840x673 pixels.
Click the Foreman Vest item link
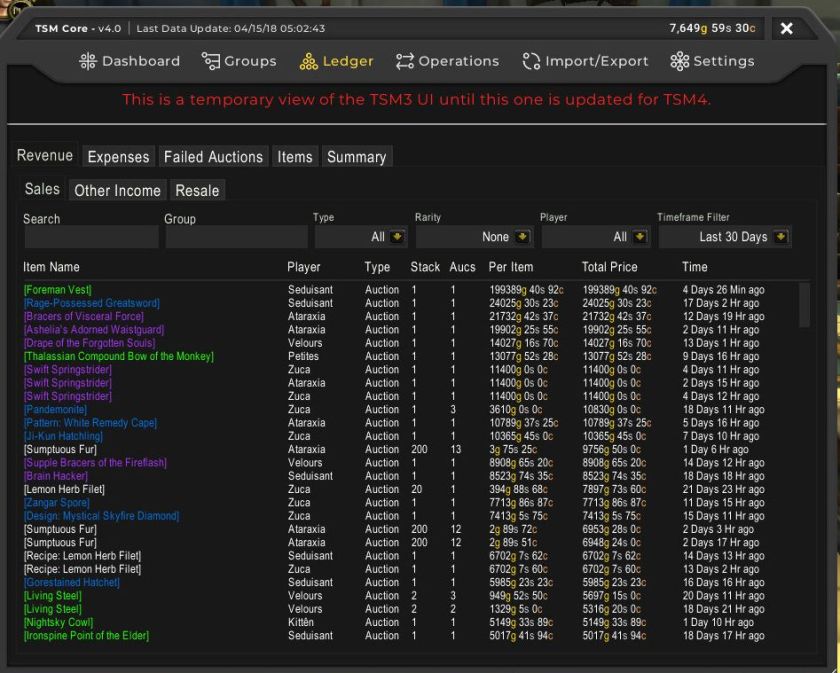click(x=57, y=290)
